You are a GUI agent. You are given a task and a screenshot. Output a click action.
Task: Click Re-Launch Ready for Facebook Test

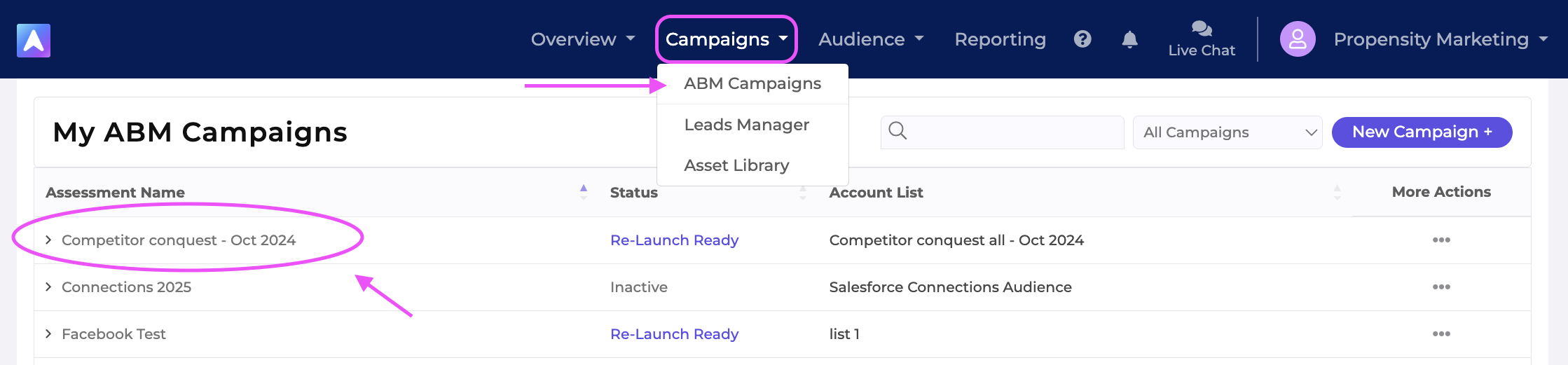[x=674, y=334]
